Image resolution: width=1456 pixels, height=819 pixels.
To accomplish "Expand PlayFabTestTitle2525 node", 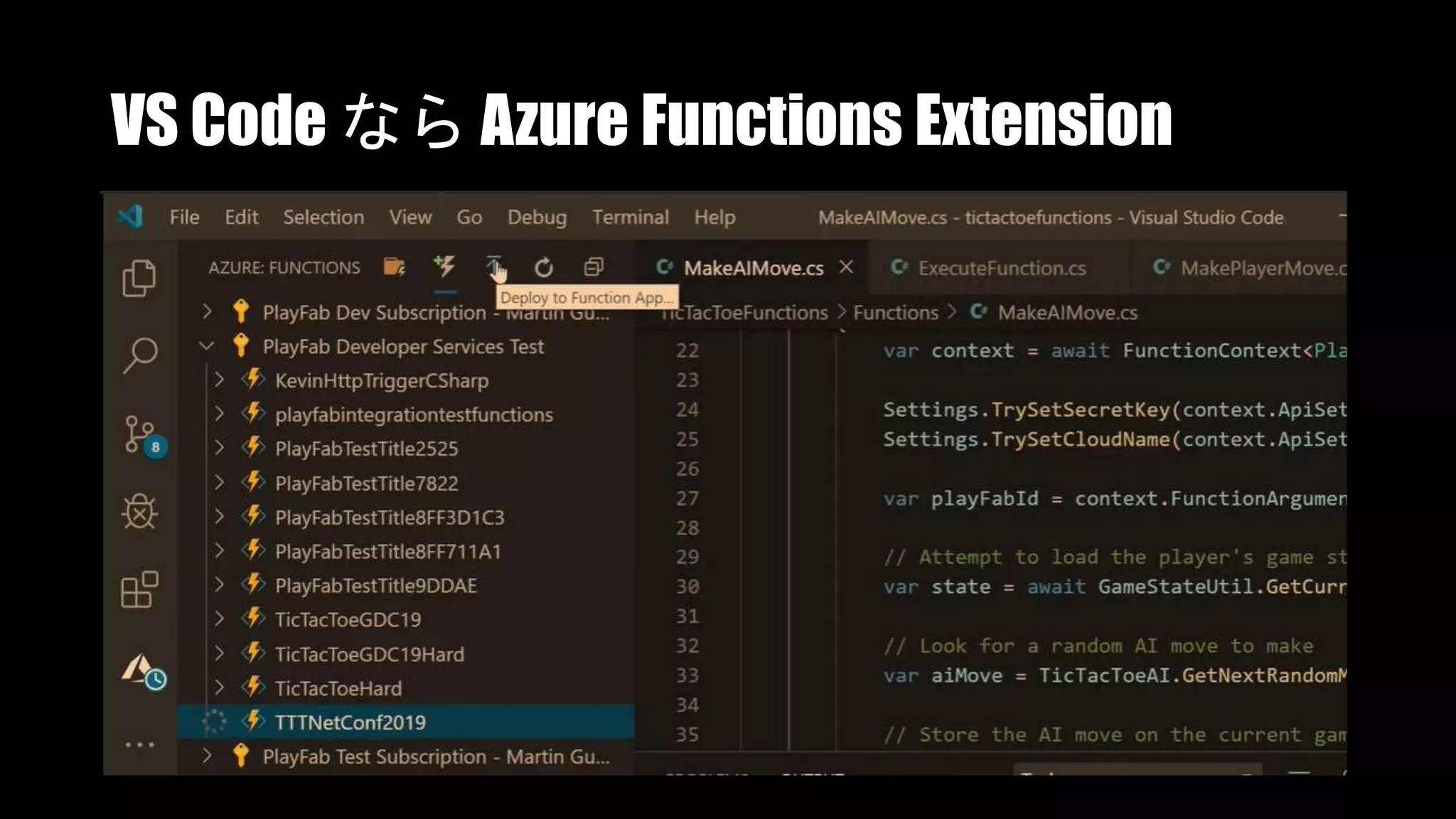I will [x=219, y=448].
